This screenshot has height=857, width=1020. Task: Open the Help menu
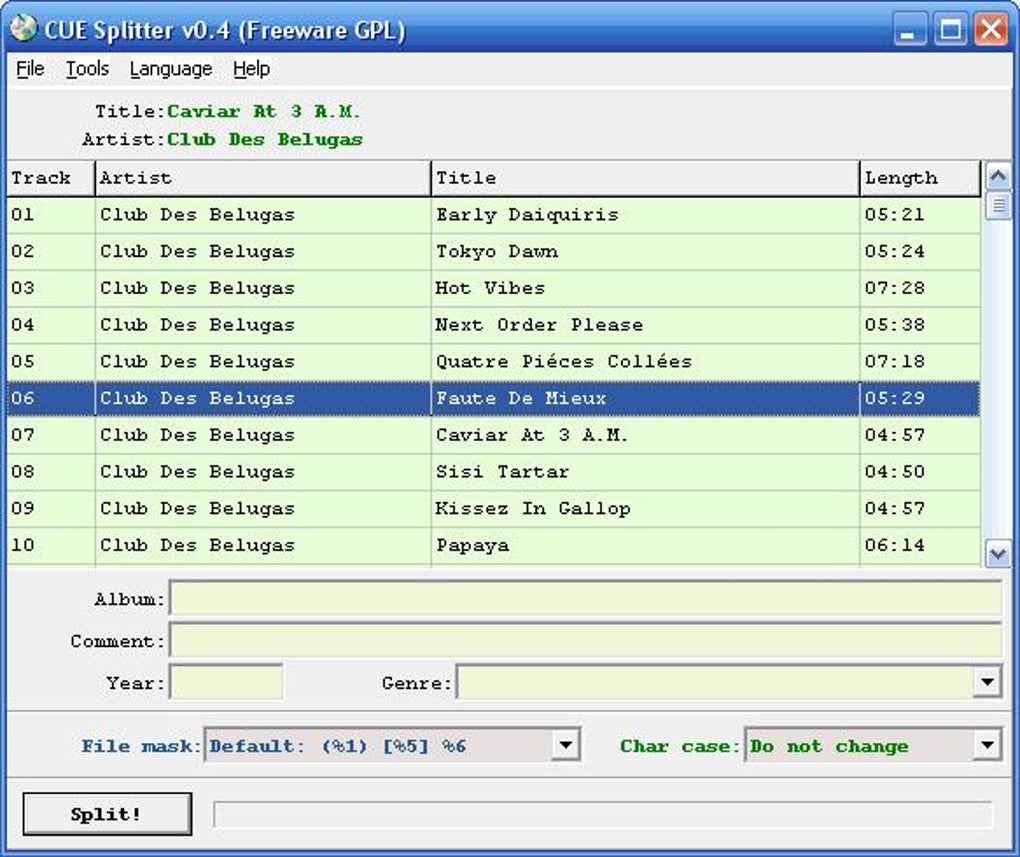pos(251,68)
